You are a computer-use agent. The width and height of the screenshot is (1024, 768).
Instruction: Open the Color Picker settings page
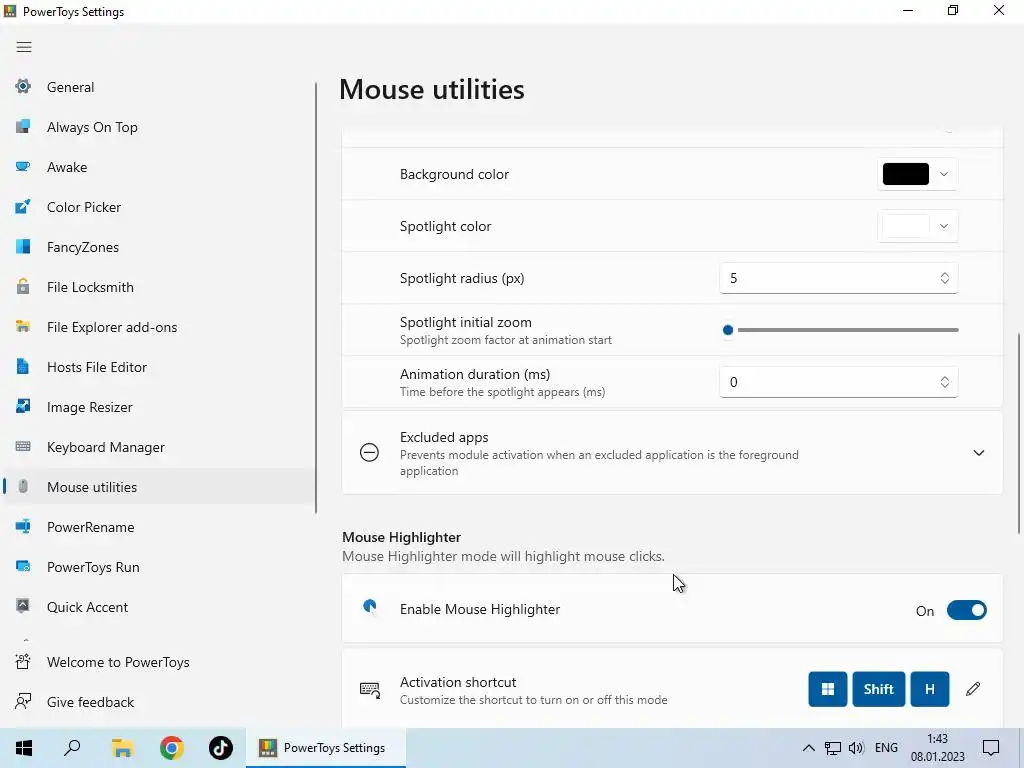point(160,207)
